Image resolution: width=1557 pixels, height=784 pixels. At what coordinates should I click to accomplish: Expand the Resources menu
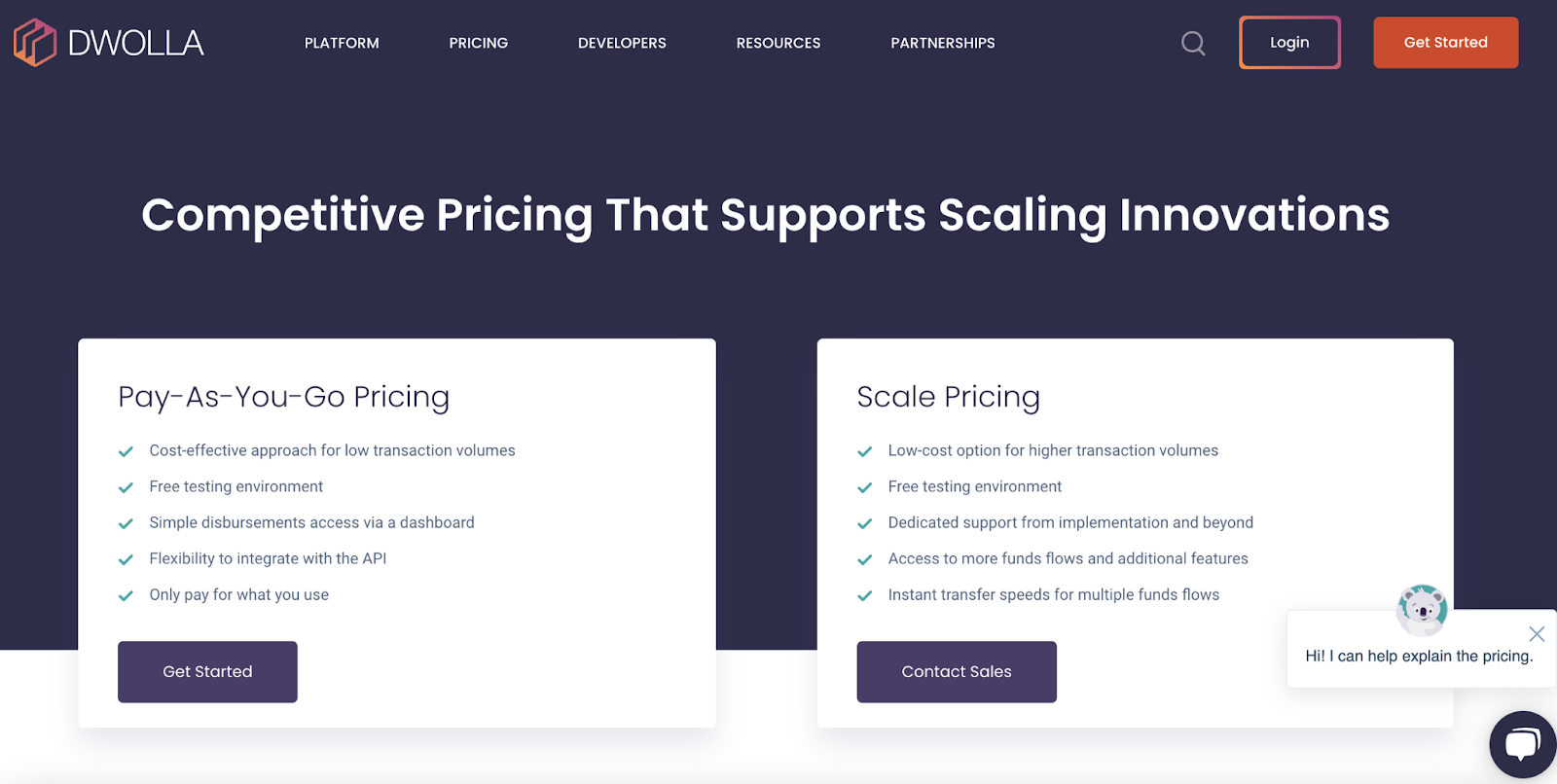778,43
